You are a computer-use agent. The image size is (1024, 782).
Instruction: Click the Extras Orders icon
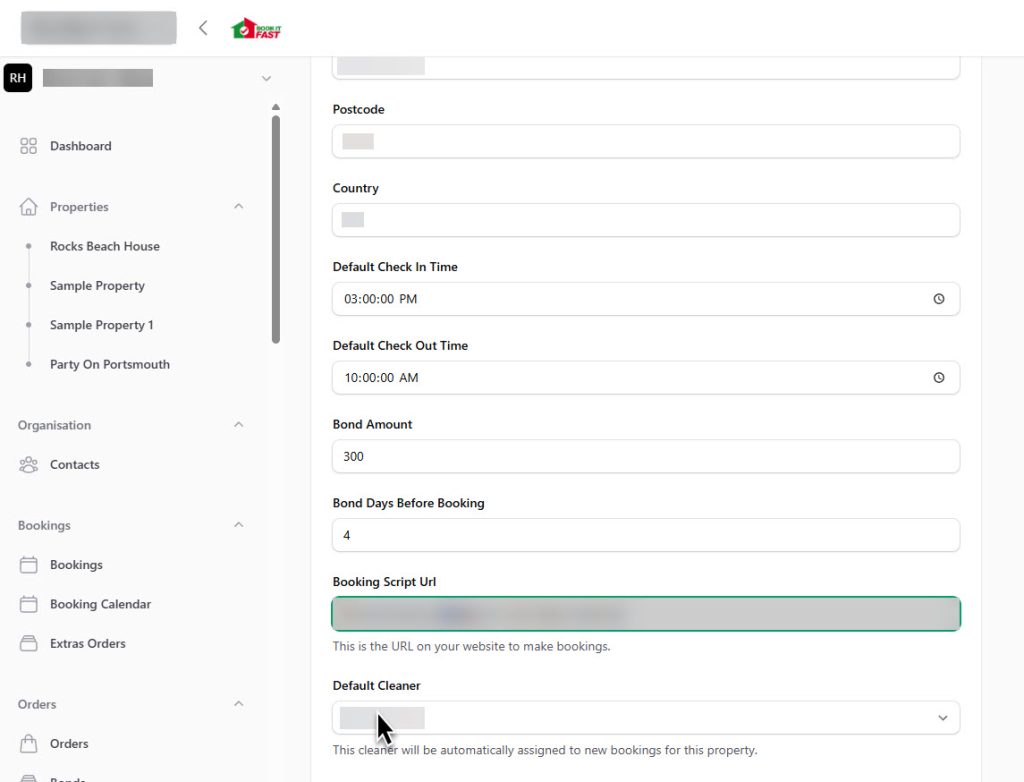[28, 643]
